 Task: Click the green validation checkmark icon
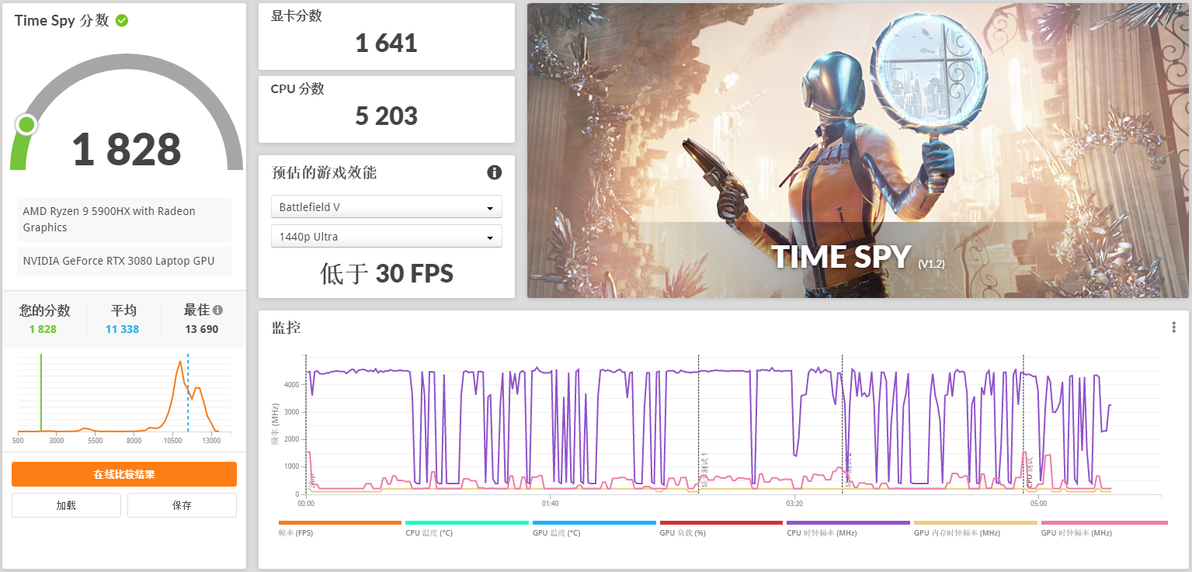coord(122,21)
